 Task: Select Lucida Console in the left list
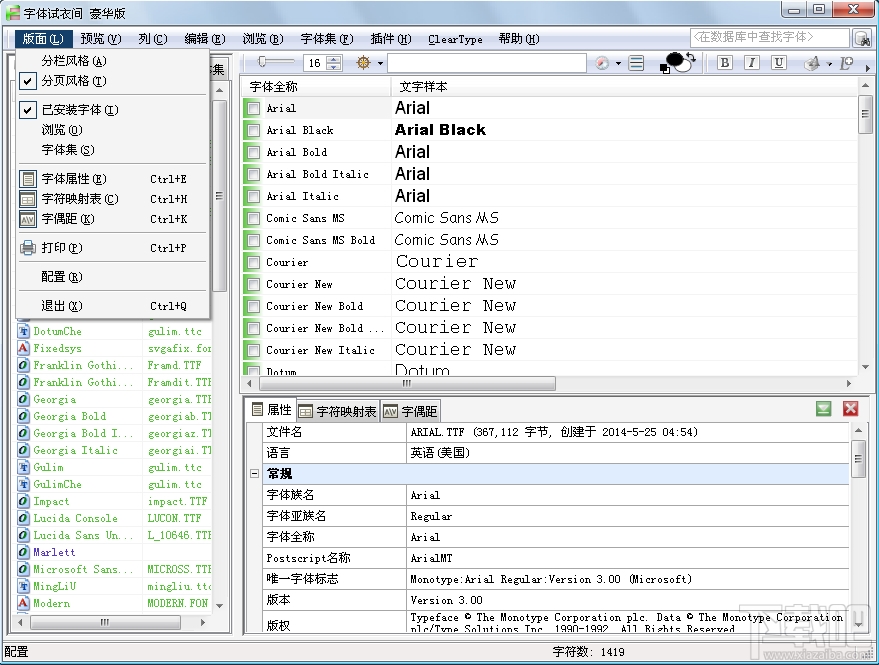[x=76, y=518]
